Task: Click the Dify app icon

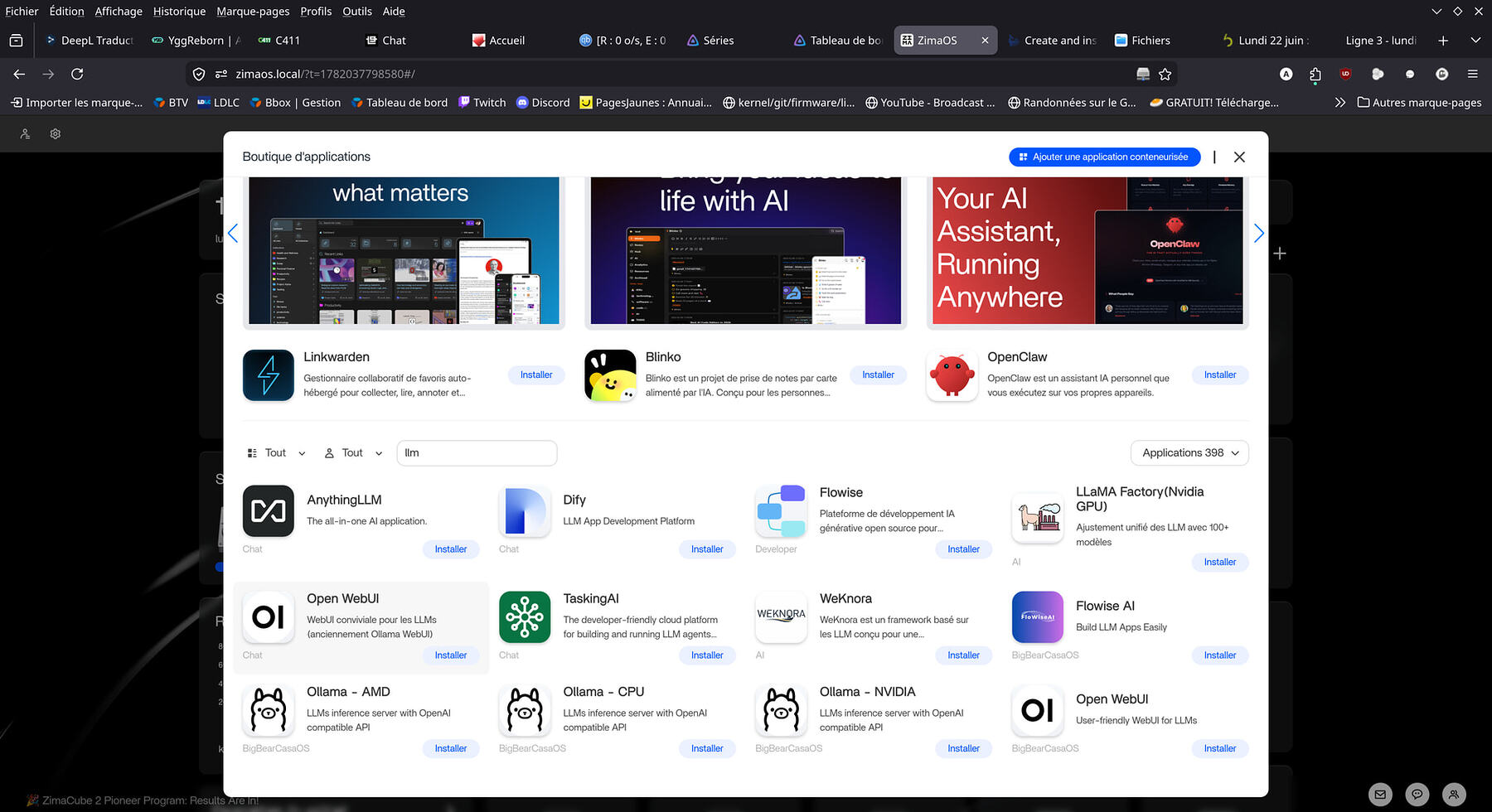Action: 525,511
